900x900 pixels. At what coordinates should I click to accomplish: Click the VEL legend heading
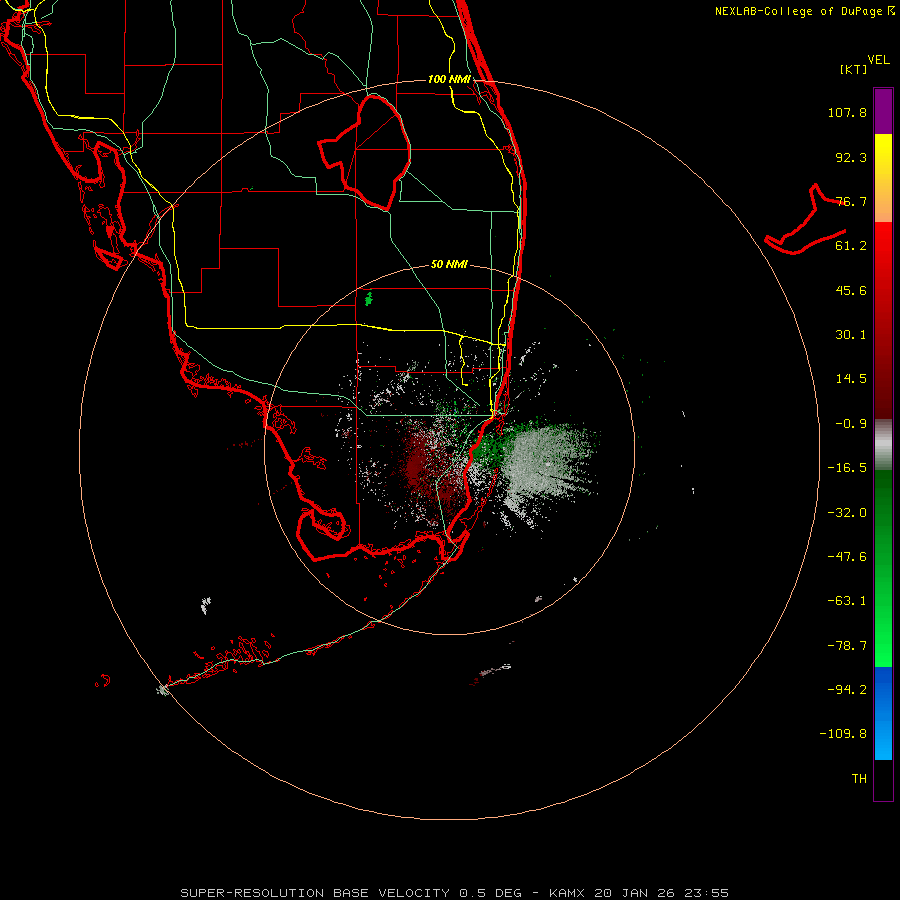878,60
